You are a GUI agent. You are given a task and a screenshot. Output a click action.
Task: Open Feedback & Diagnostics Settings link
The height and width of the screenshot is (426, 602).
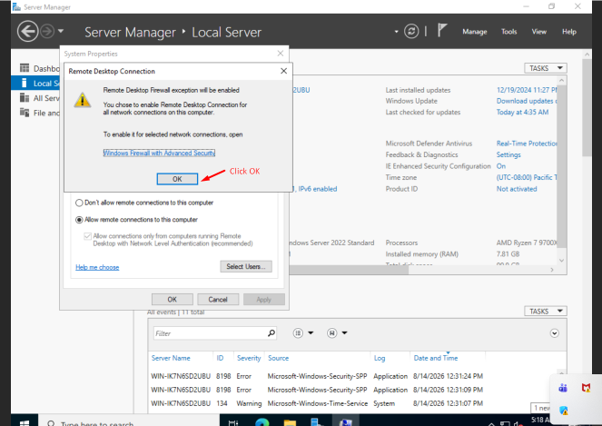coord(509,155)
